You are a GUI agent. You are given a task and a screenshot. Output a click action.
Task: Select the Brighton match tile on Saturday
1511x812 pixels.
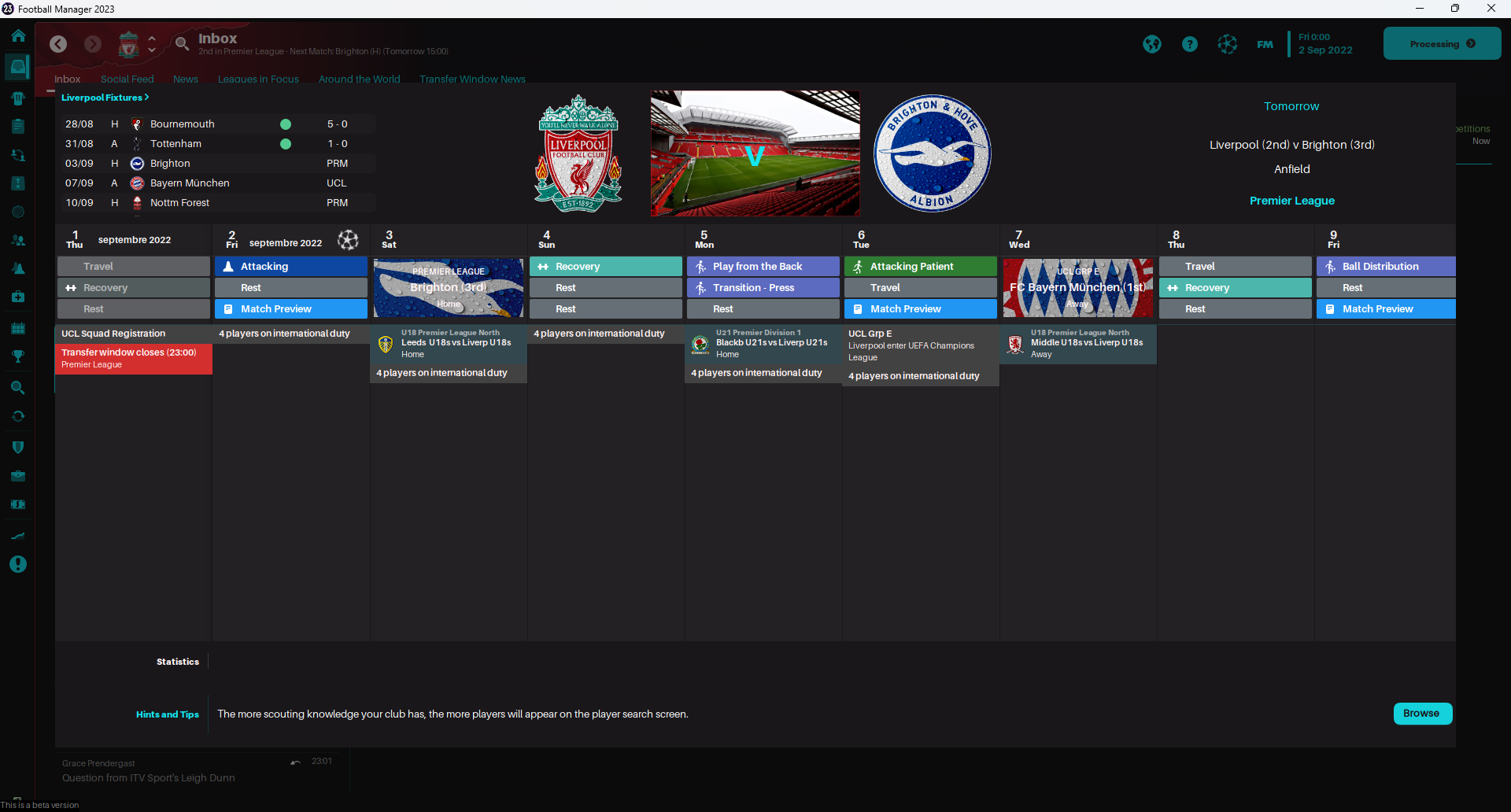click(449, 288)
